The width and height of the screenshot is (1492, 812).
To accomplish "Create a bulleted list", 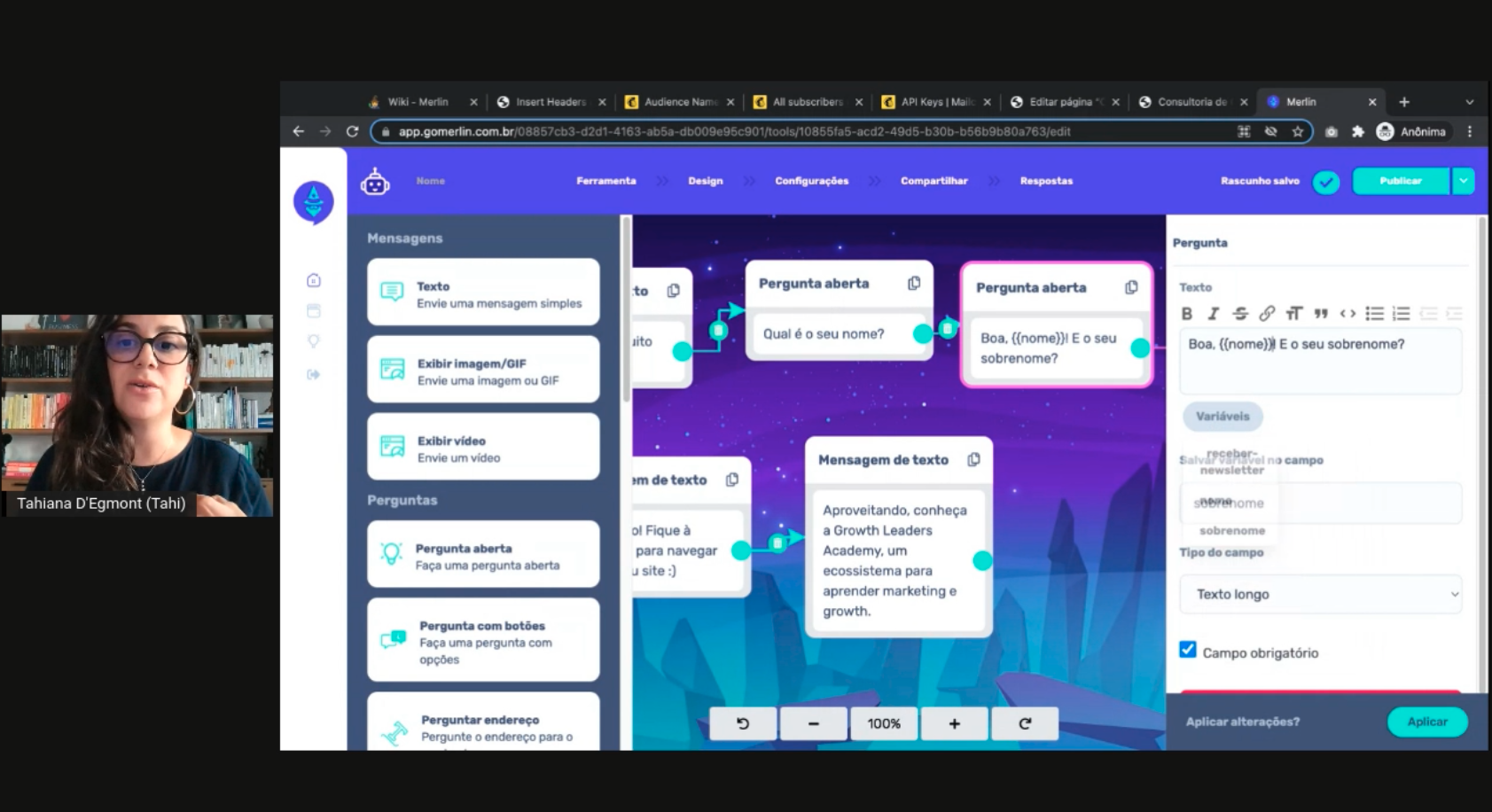I will click(x=1374, y=313).
